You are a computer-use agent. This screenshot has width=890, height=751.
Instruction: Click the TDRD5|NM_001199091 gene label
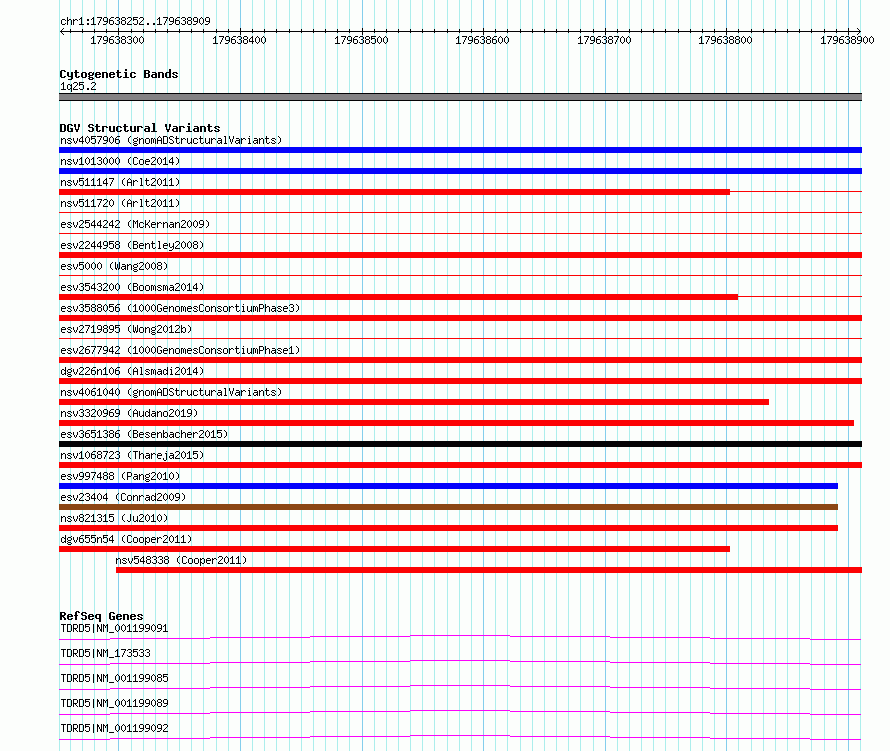pos(114,628)
